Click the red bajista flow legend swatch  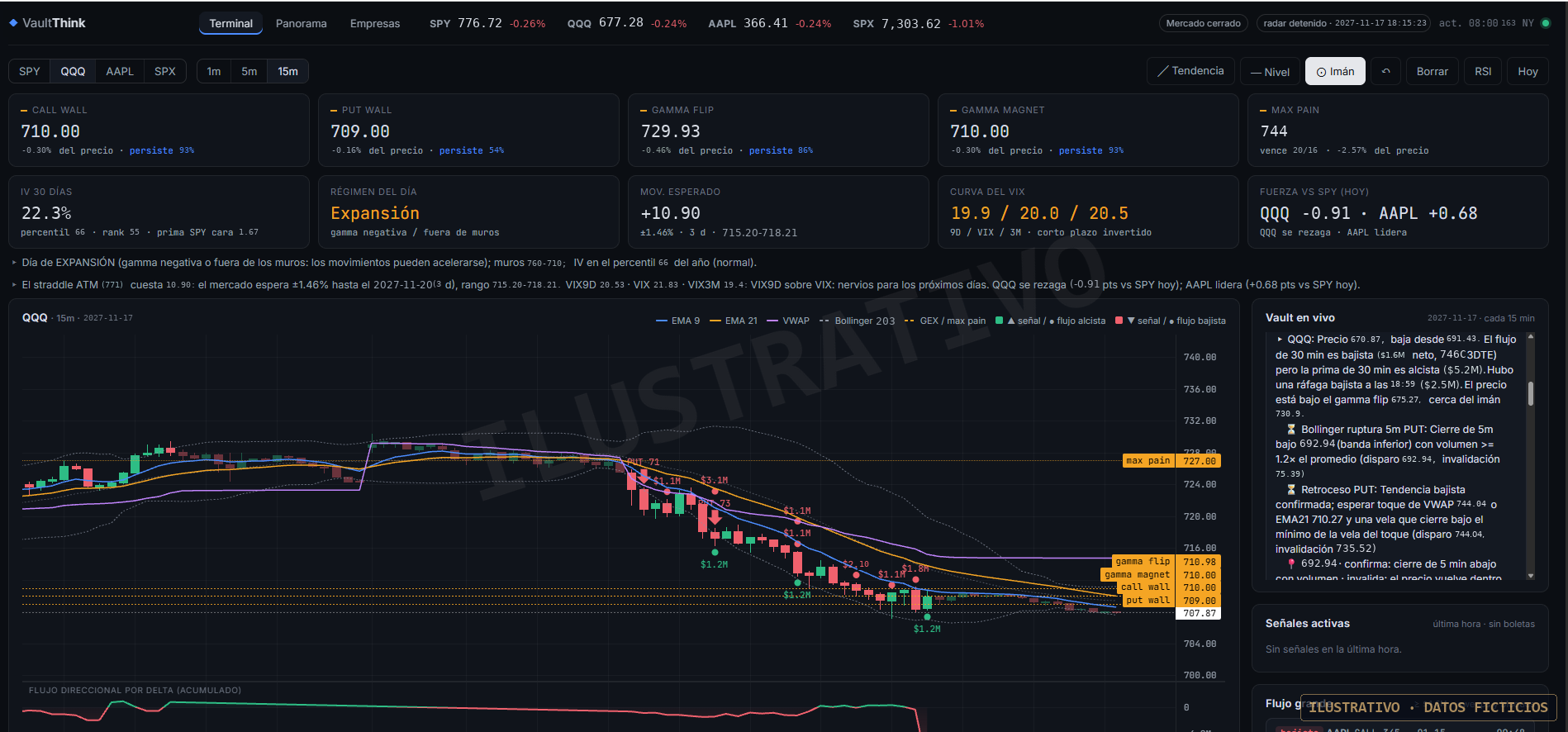point(1119,321)
